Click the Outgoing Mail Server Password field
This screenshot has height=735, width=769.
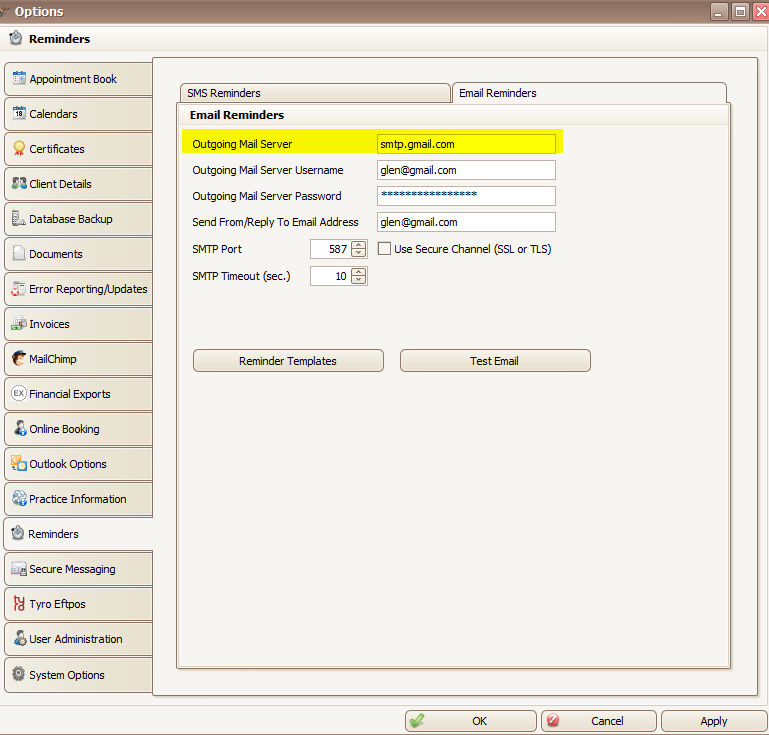click(466, 196)
